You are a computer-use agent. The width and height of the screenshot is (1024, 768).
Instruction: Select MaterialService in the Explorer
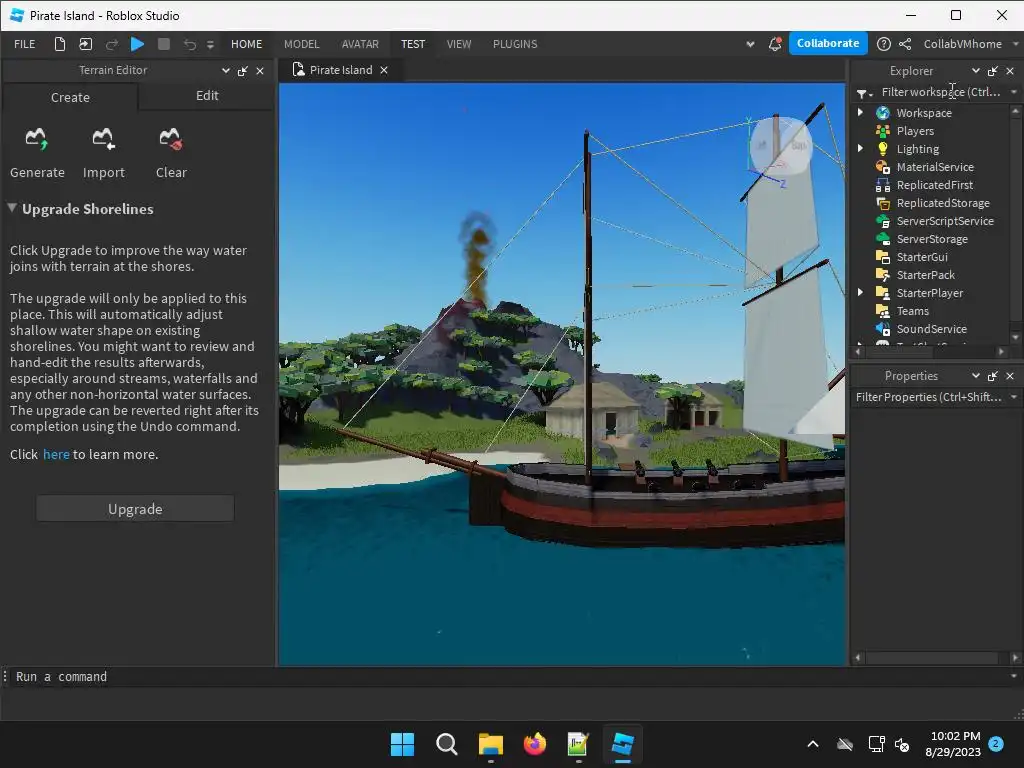click(934, 167)
